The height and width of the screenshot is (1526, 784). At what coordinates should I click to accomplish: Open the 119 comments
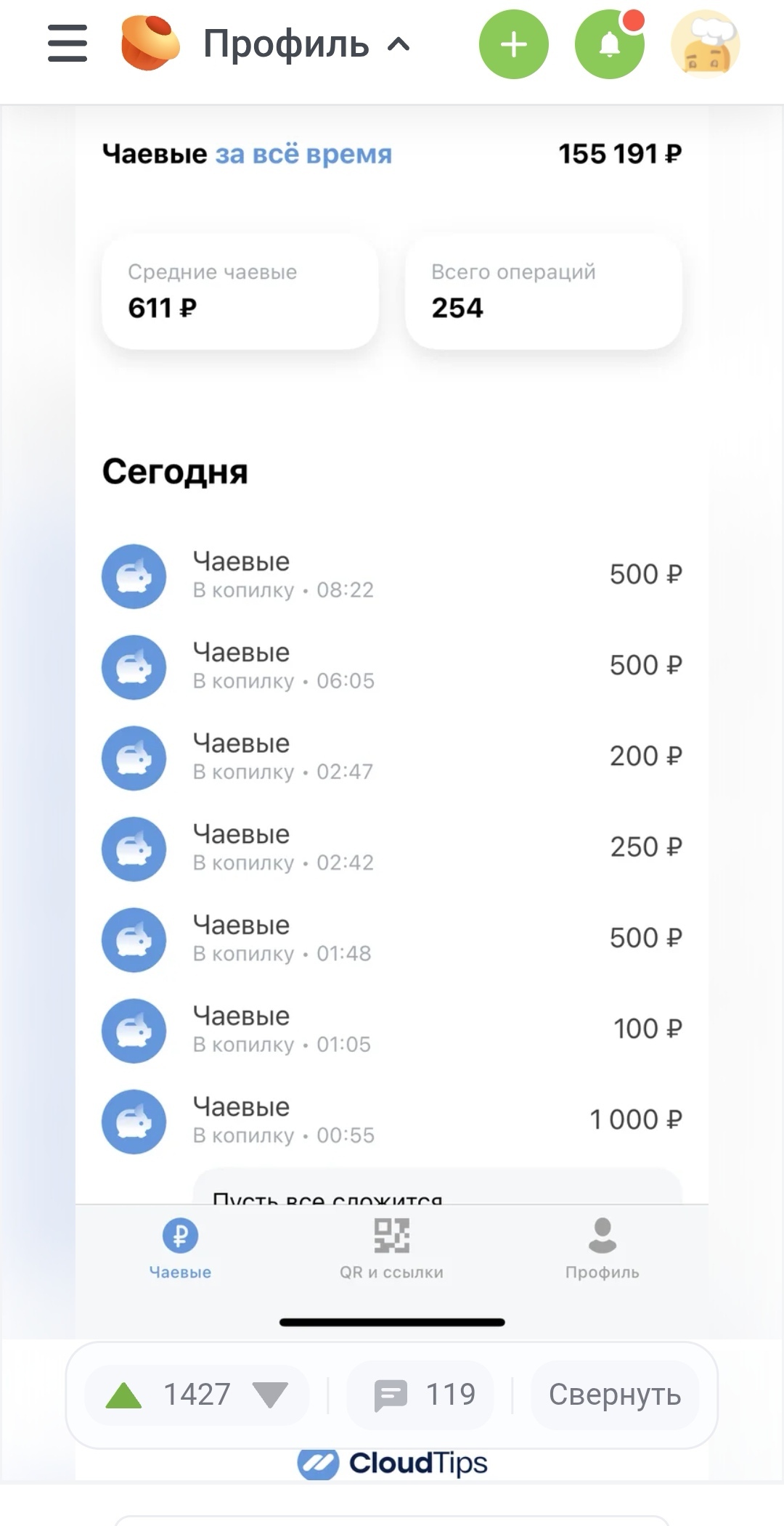point(425,1395)
